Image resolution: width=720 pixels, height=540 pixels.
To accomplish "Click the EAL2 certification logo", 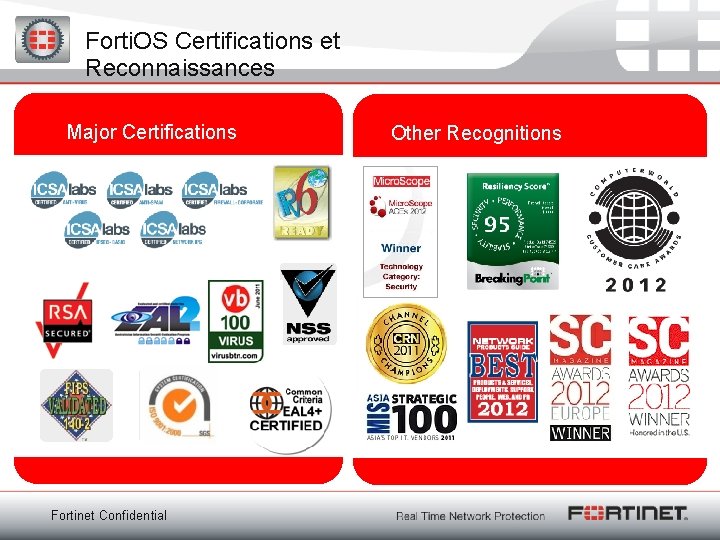I will (x=156, y=320).
